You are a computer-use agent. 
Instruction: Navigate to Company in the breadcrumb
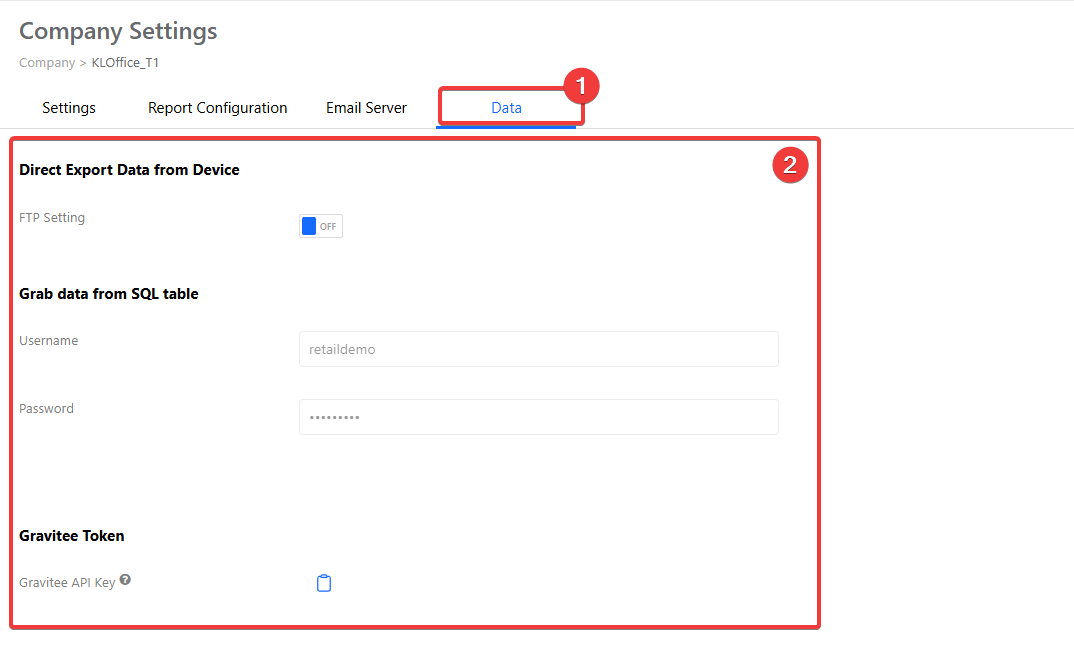(x=46, y=63)
